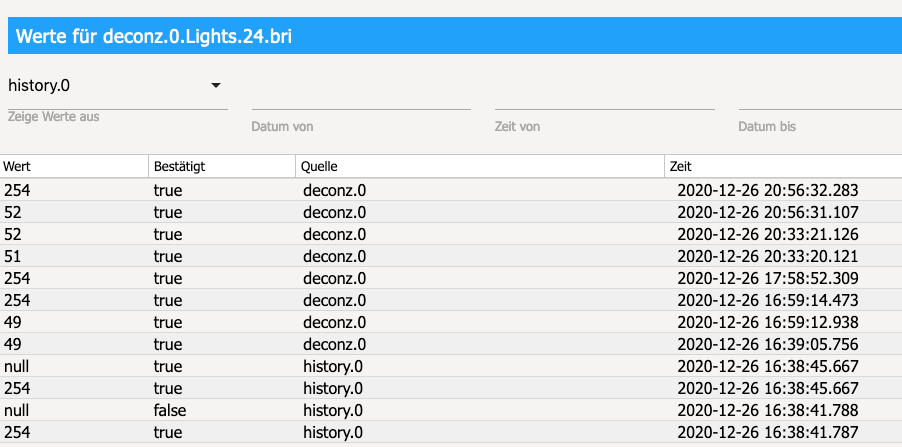This screenshot has height=447, width=902.
Task: Click timestamp 2020-12-26 20:56:32.283
Action: (x=768, y=190)
